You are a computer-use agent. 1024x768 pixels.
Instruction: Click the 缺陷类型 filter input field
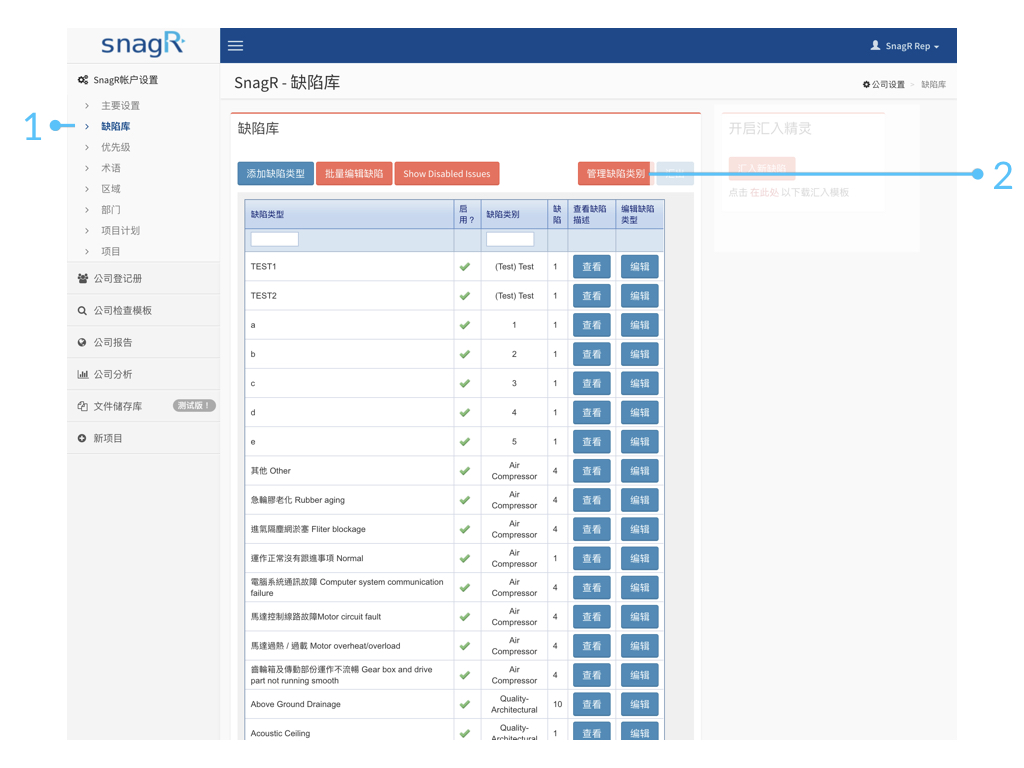click(x=274, y=239)
